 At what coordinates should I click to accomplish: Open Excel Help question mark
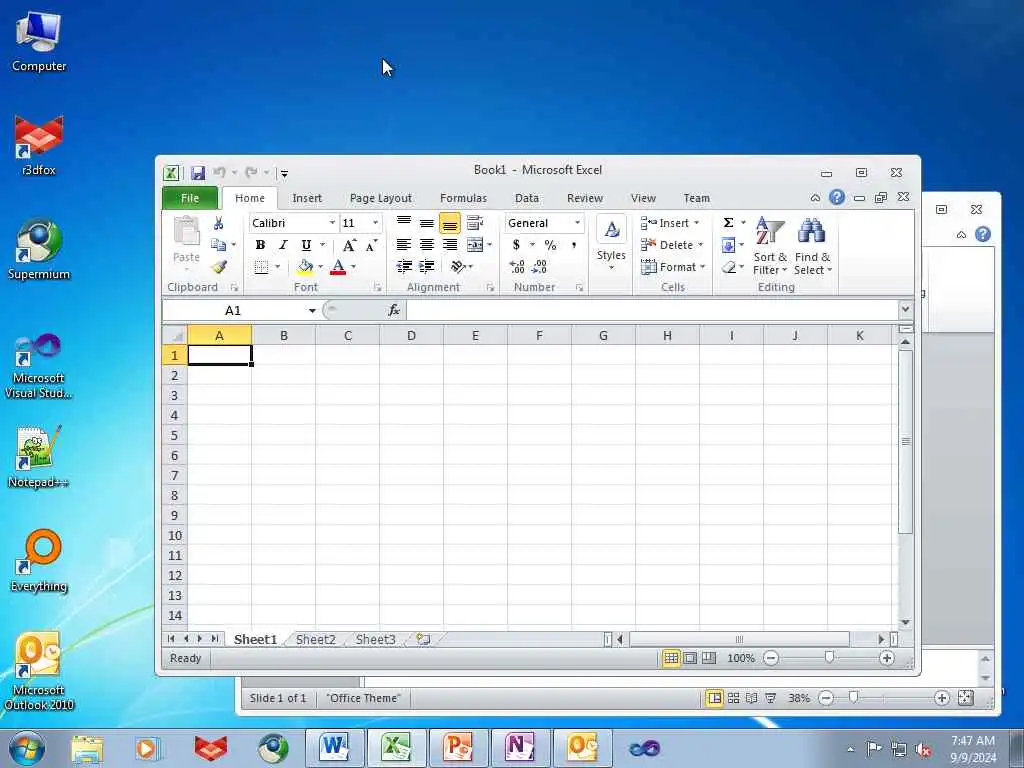(x=837, y=197)
